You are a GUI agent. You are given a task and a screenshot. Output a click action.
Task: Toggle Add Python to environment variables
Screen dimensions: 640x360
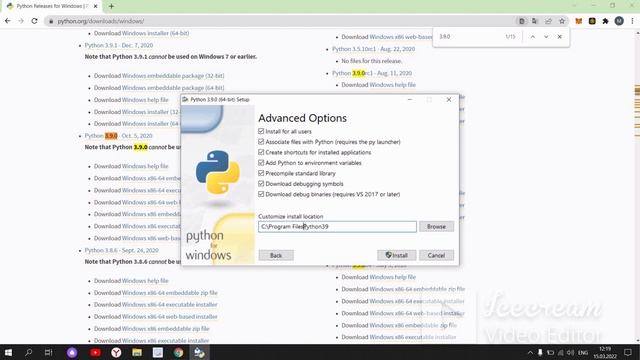click(x=261, y=163)
